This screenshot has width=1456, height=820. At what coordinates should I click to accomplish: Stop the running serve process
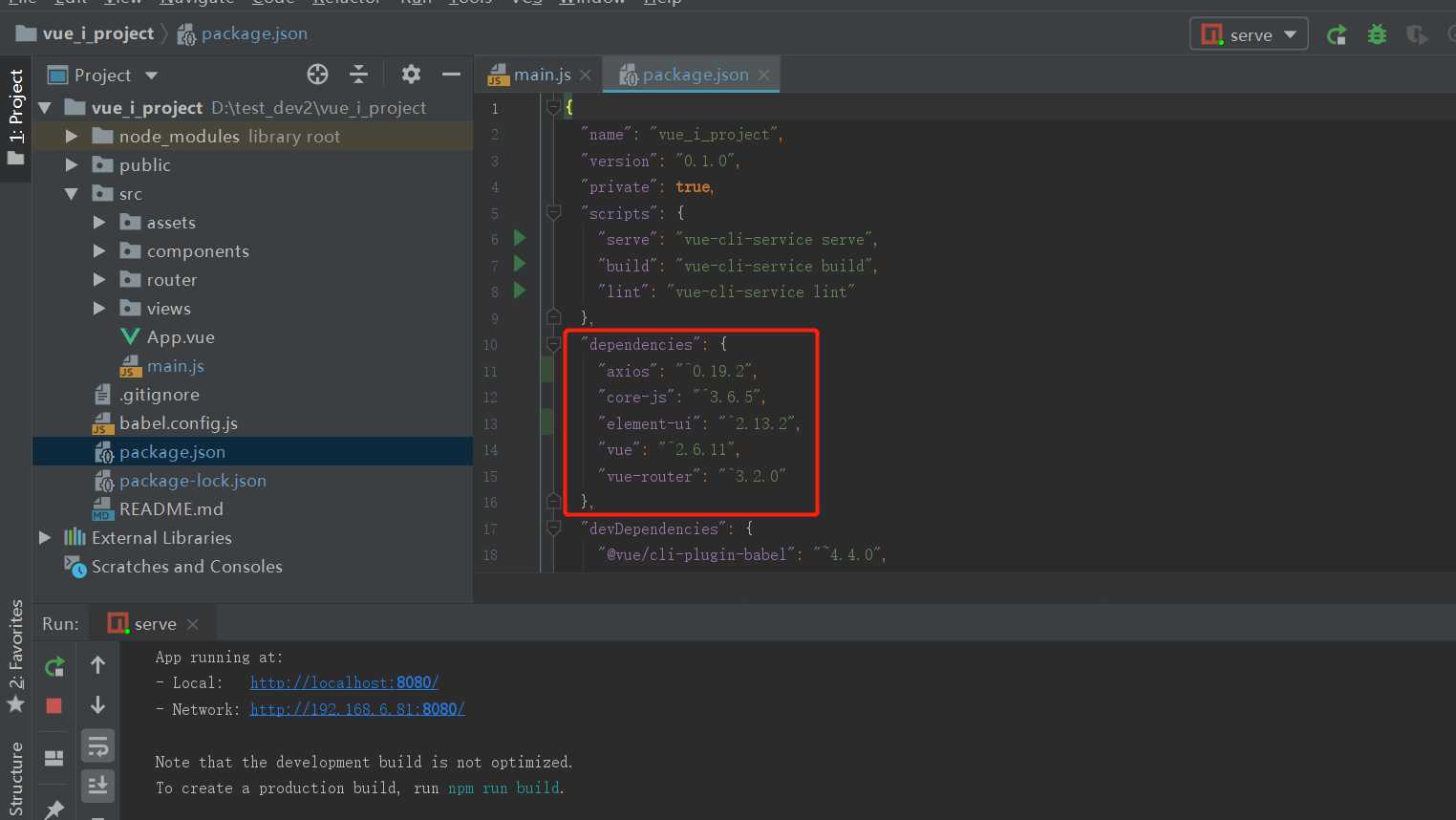pos(54,706)
